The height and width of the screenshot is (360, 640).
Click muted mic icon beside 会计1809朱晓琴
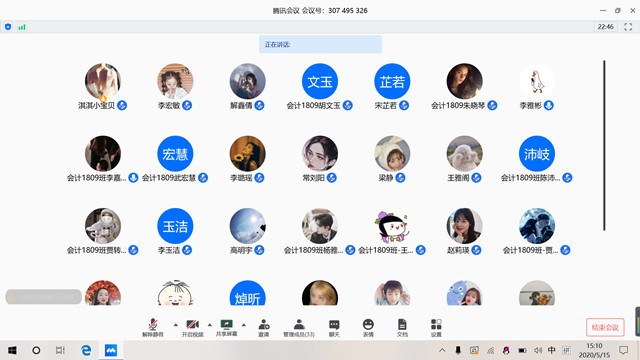coord(492,105)
